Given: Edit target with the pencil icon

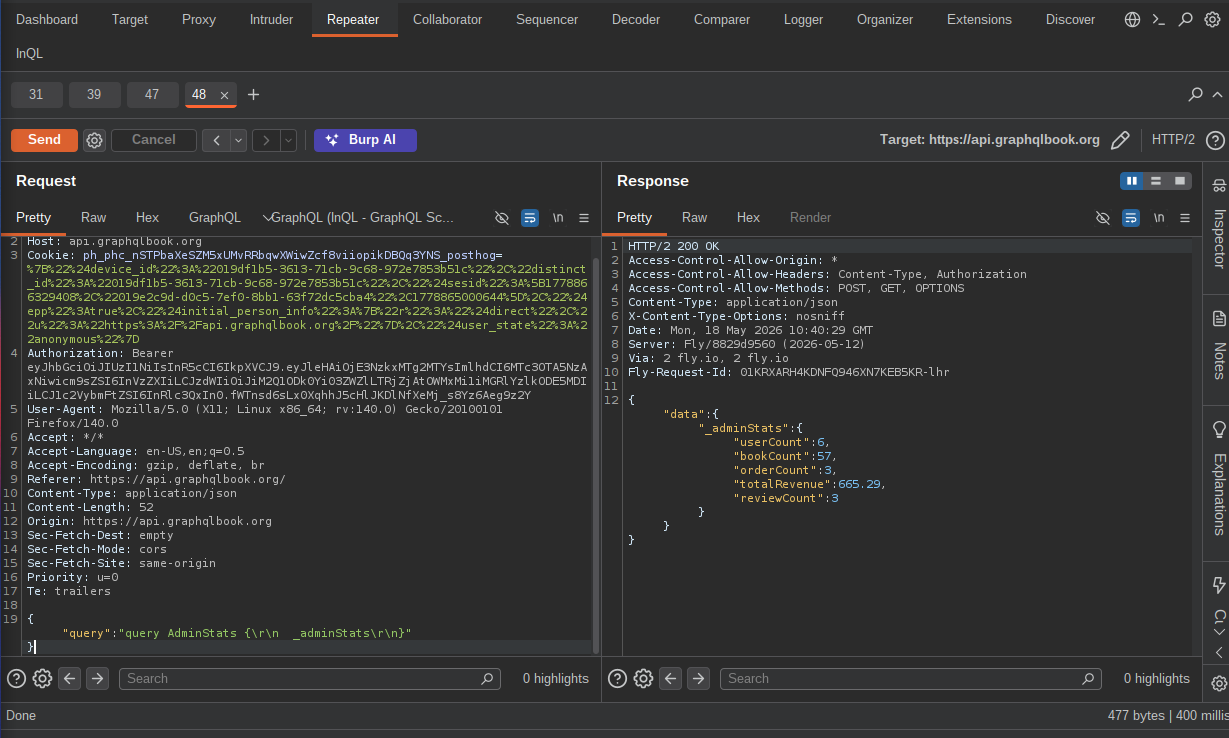Looking at the screenshot, I should point(1120,140).
